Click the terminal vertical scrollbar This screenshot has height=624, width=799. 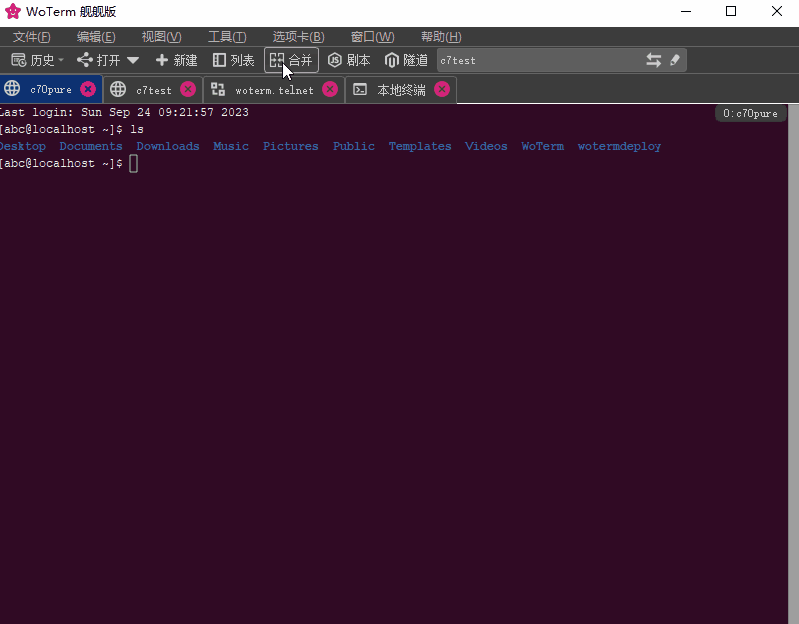coord(793,364)
